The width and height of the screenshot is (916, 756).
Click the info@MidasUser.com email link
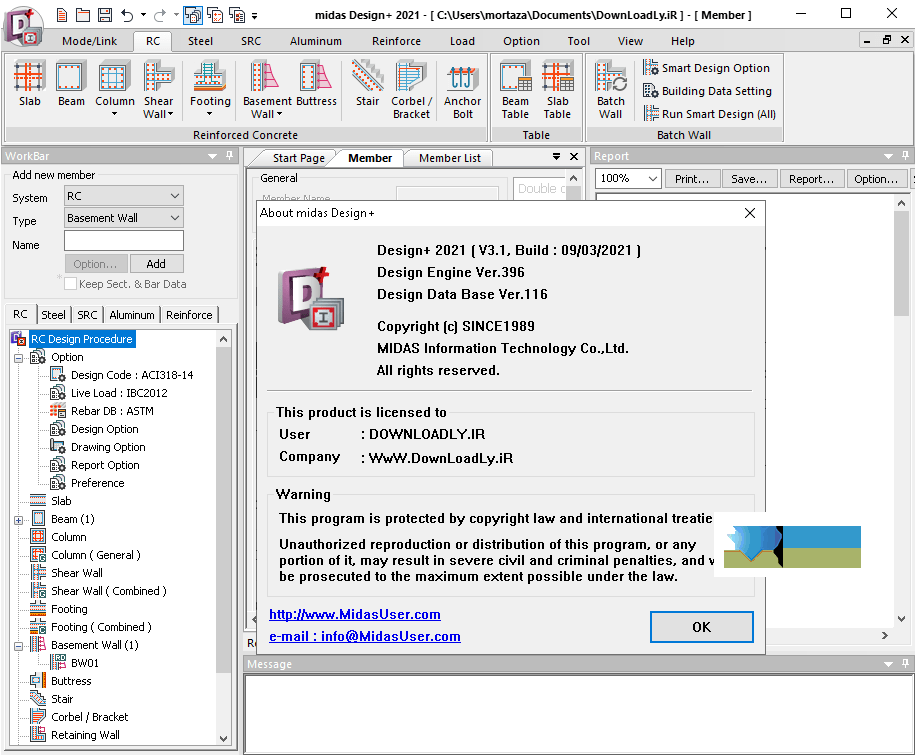click(365, 636)
